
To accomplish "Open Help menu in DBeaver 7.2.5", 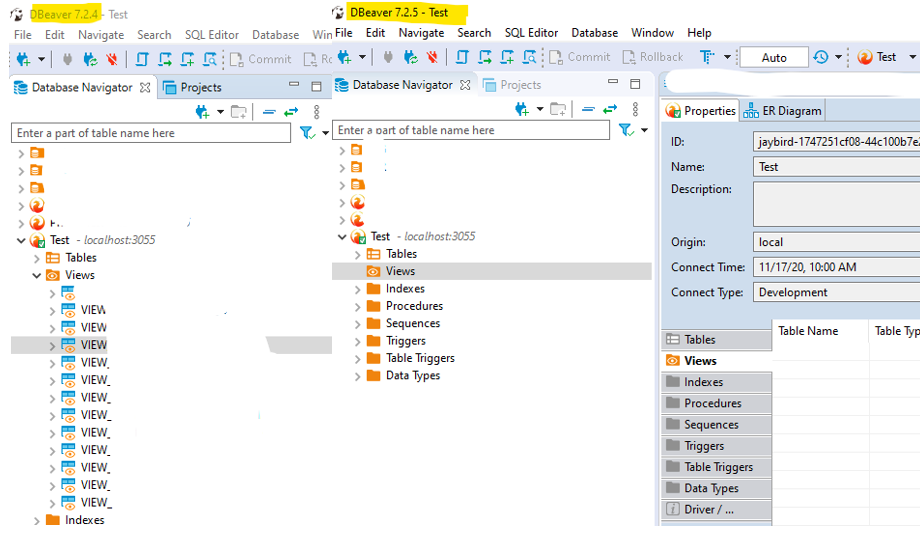I will pos(699,33).
